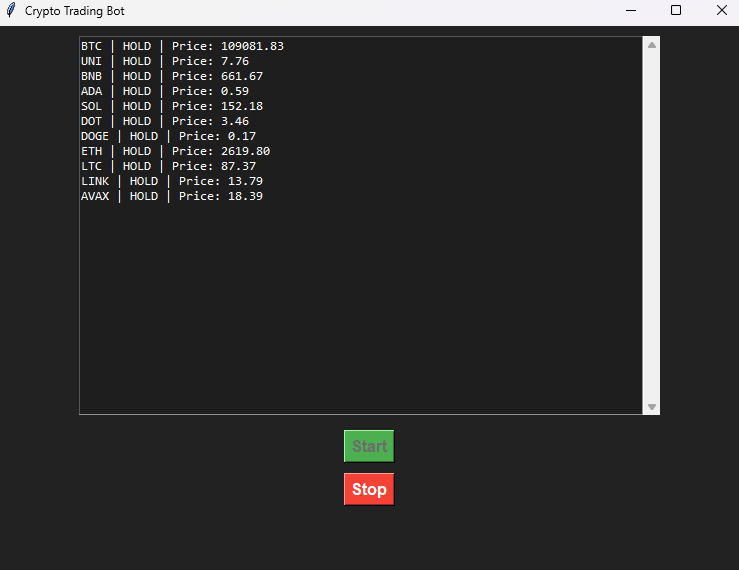Click the log scrollbar track
Image resolution: width=739 pixels, height=570 pixels.
pyautogui.click(x=652, y=226)
